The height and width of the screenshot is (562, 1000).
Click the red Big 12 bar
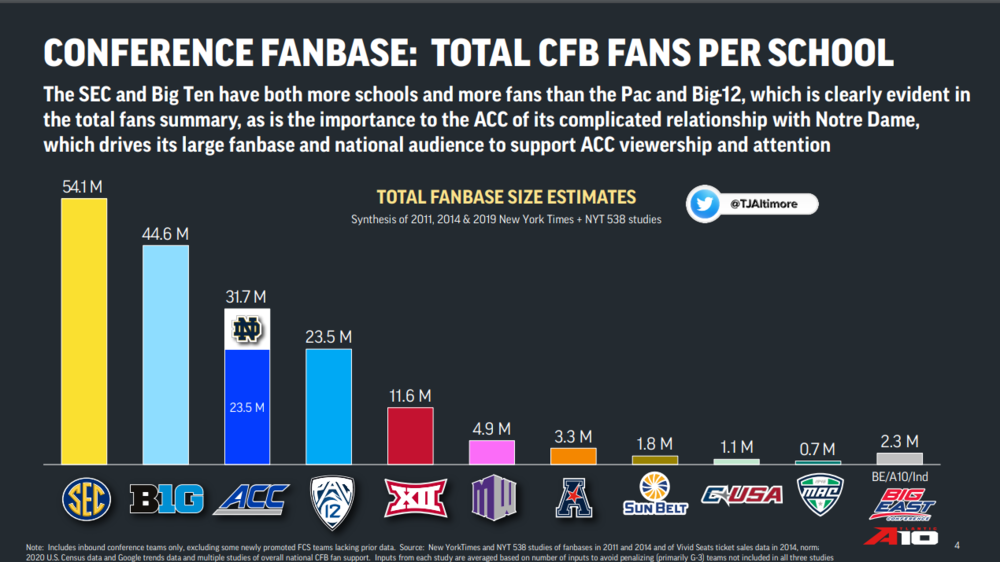coord(410,435)
